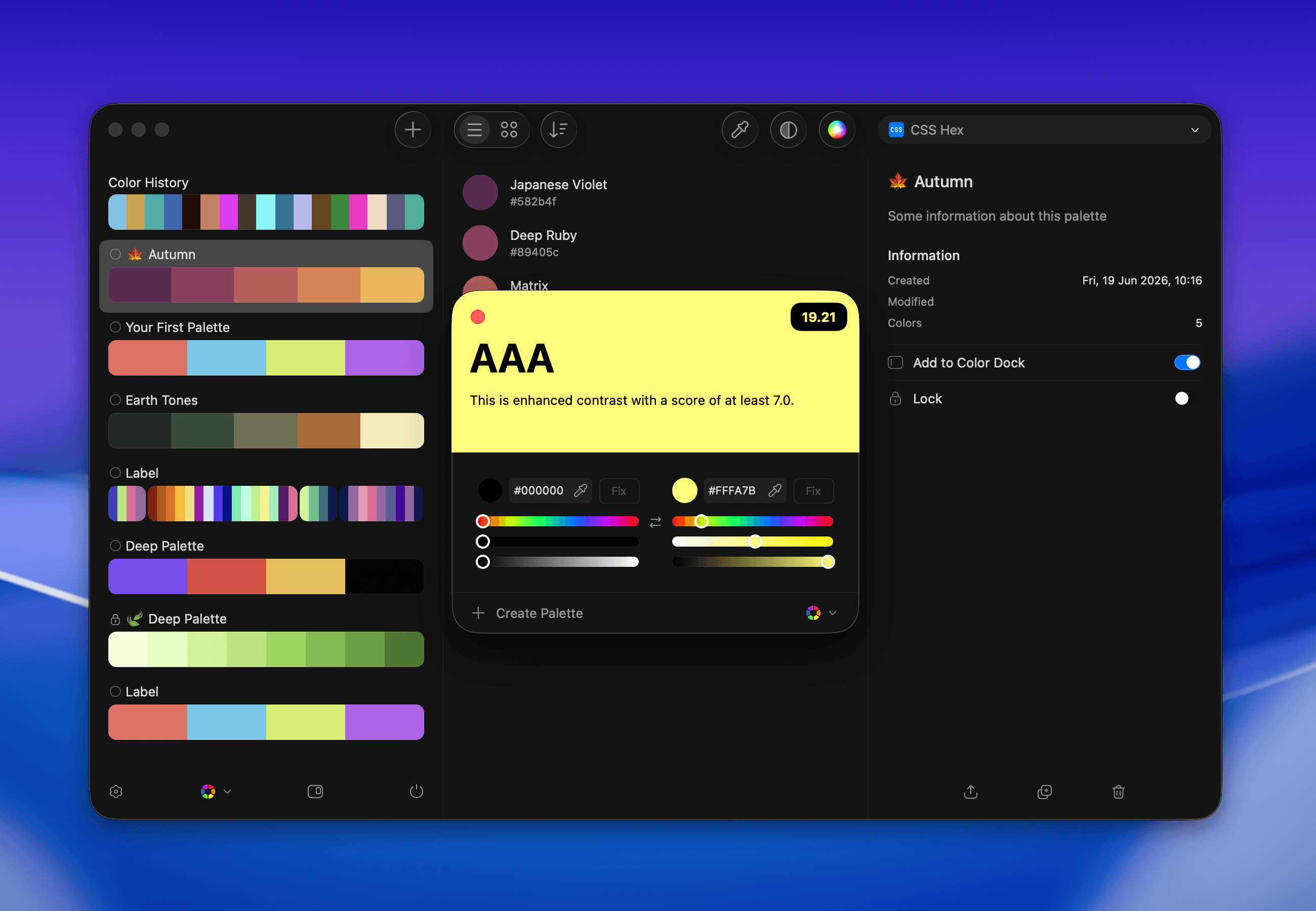Open the Earth Tones palette strip
Screen dimensions: 1316x911
[266, 430]
